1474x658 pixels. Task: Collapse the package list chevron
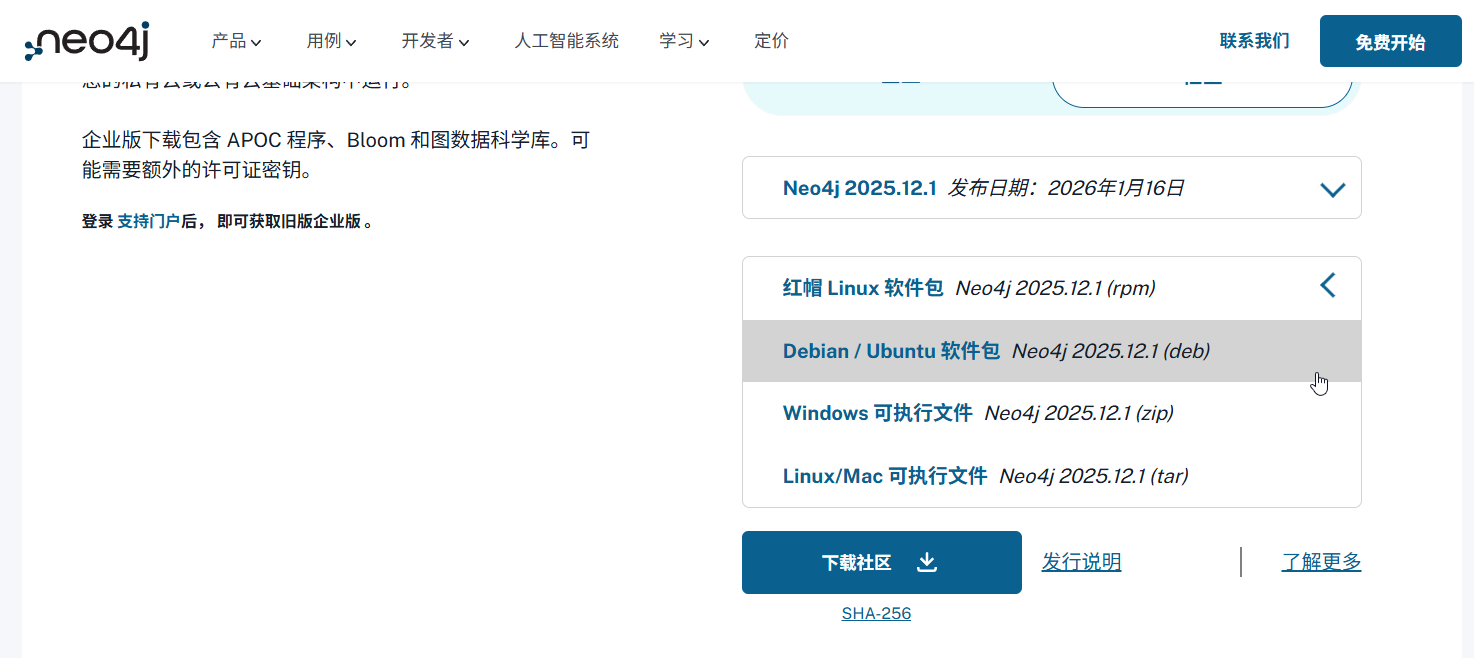pyautogui.click(x=1328, y=285)
